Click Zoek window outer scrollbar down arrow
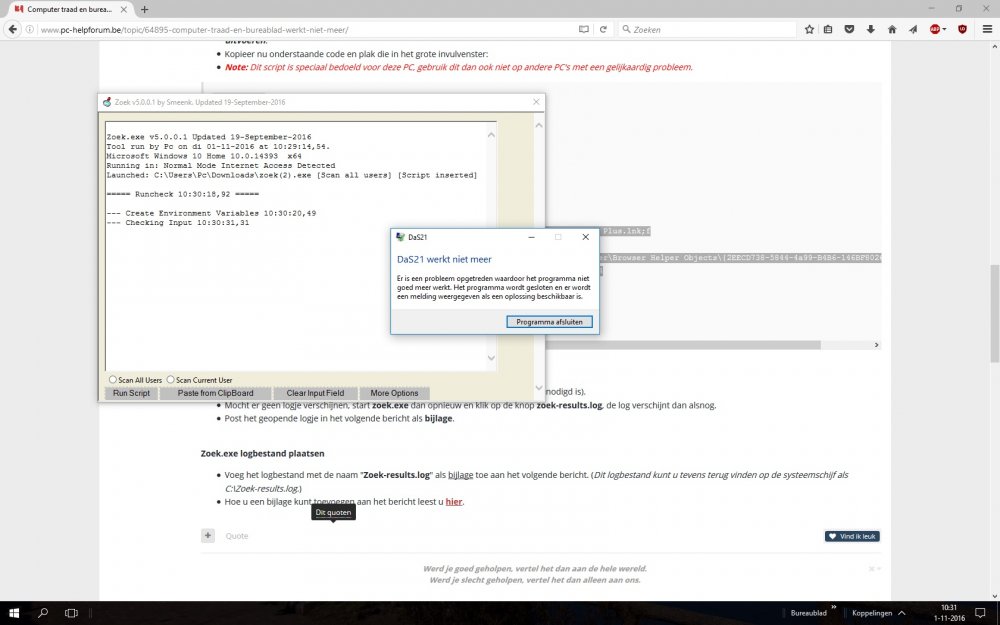 pos(539,388)
